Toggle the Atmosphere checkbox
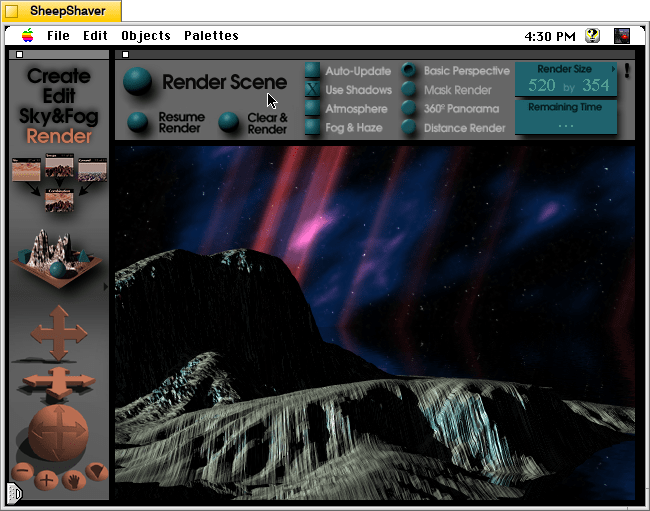Image resolution: width=650 pixels, height=511 pixels. pyautogui.click(x=312, y=108)
